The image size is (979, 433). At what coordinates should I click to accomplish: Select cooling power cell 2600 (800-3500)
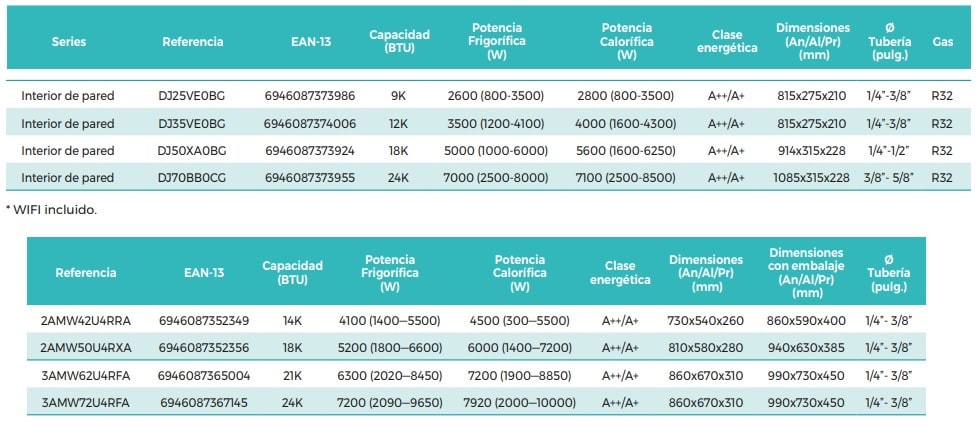click(495, 96)
